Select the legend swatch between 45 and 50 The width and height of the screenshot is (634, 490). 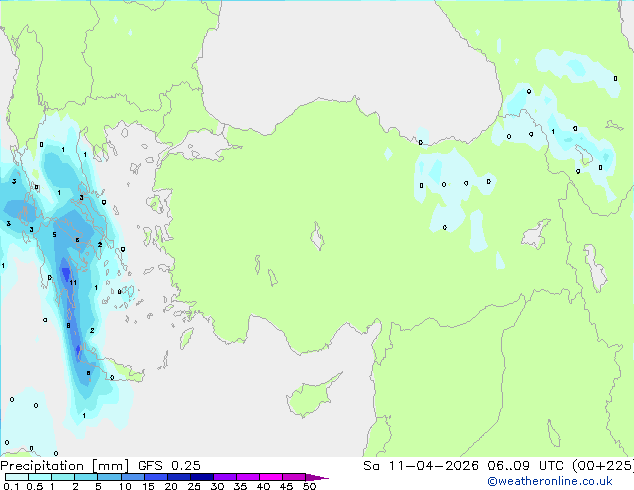click(294, 477)
